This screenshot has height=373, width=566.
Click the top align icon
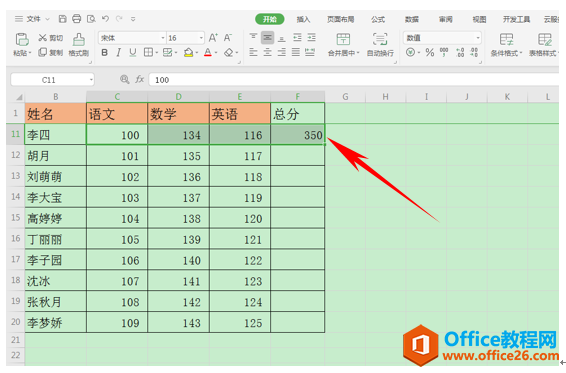253,37
